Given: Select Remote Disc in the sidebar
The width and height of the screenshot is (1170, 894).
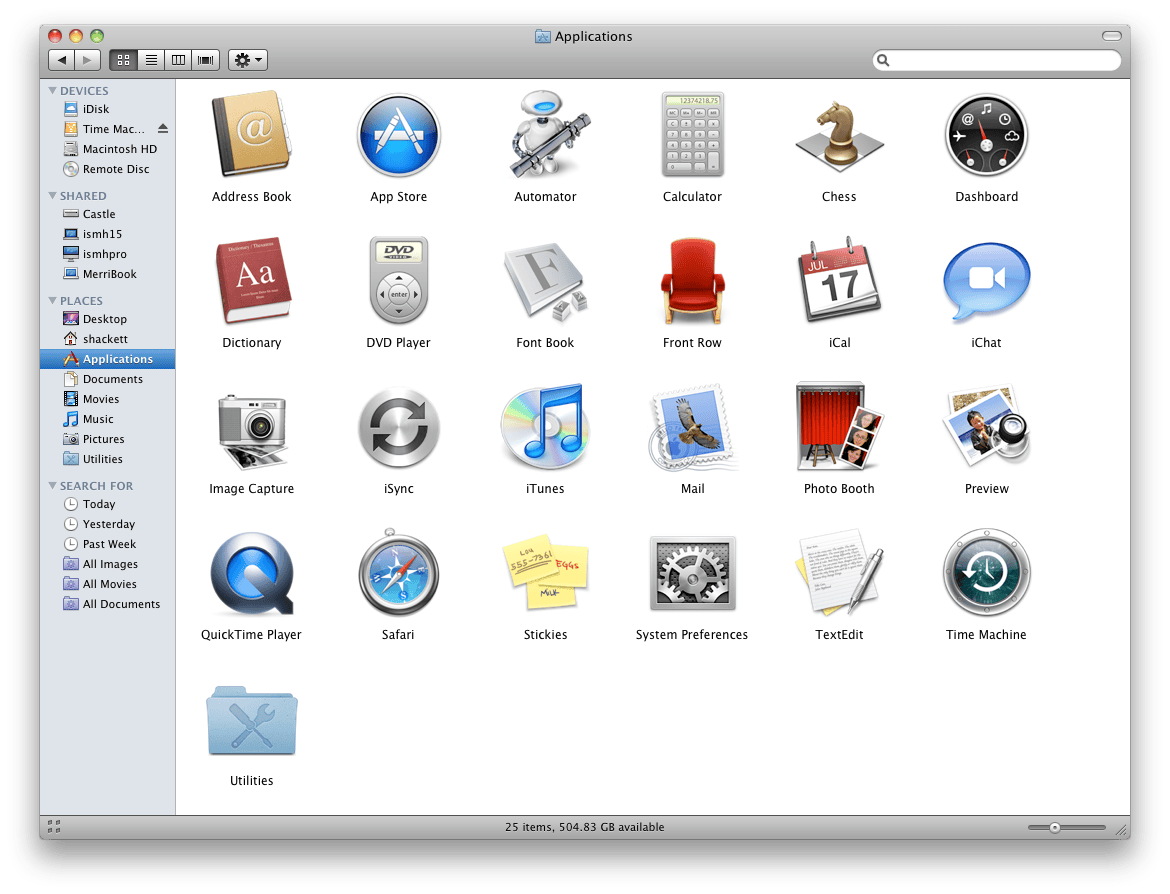Looking at the screenshot, I should click(107, 169).
